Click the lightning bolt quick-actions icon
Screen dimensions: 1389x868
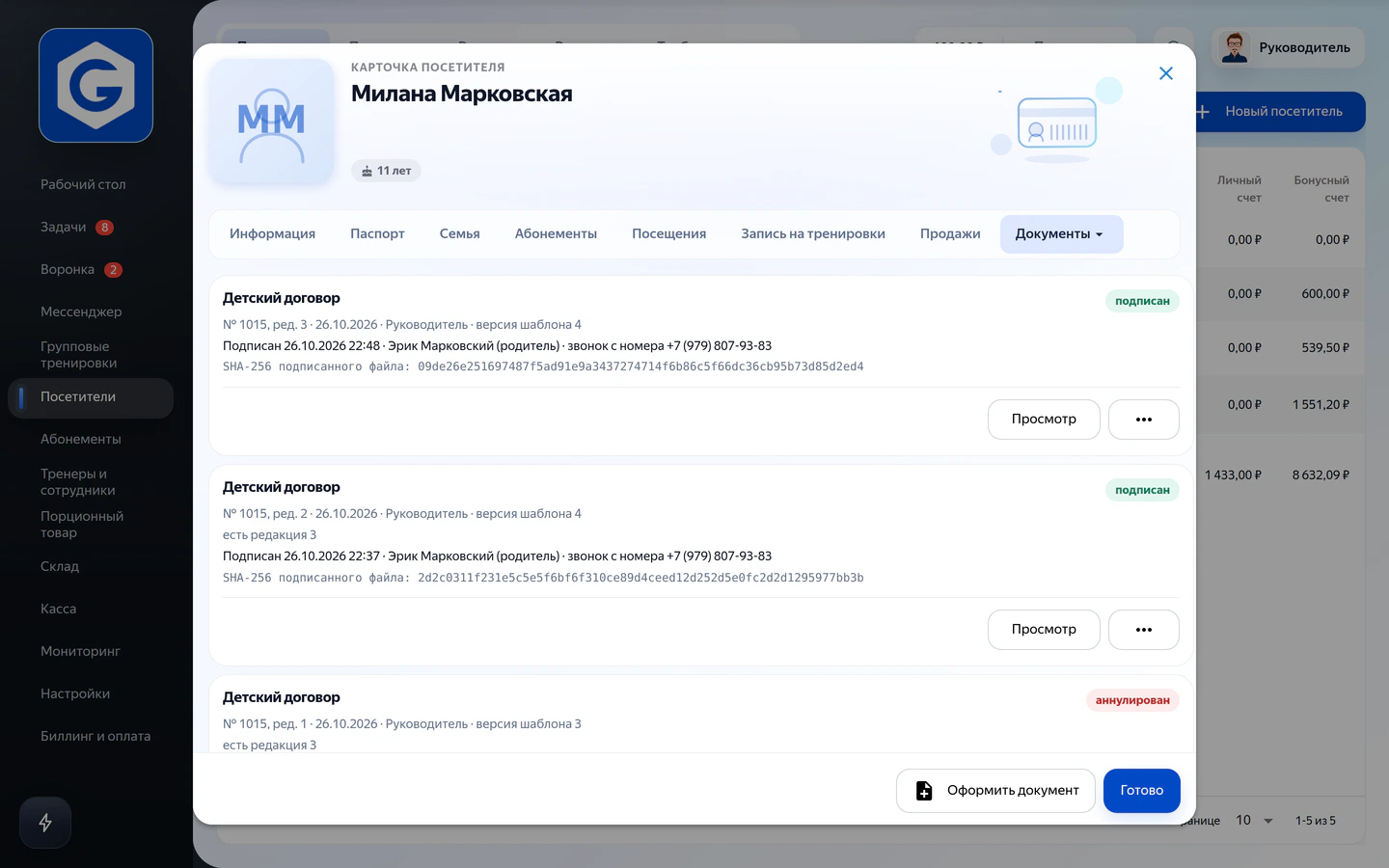(x=45, y=823)
